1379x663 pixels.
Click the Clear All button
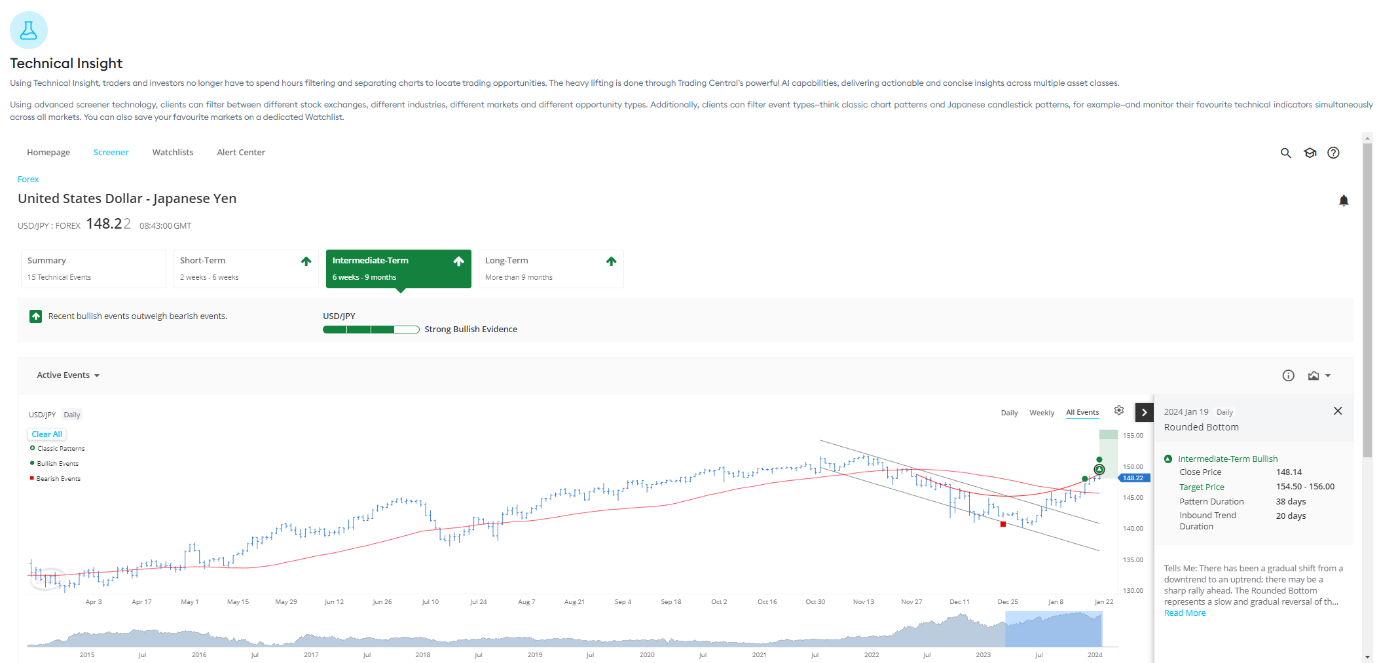pyautogui.click(x=47, y=434)
